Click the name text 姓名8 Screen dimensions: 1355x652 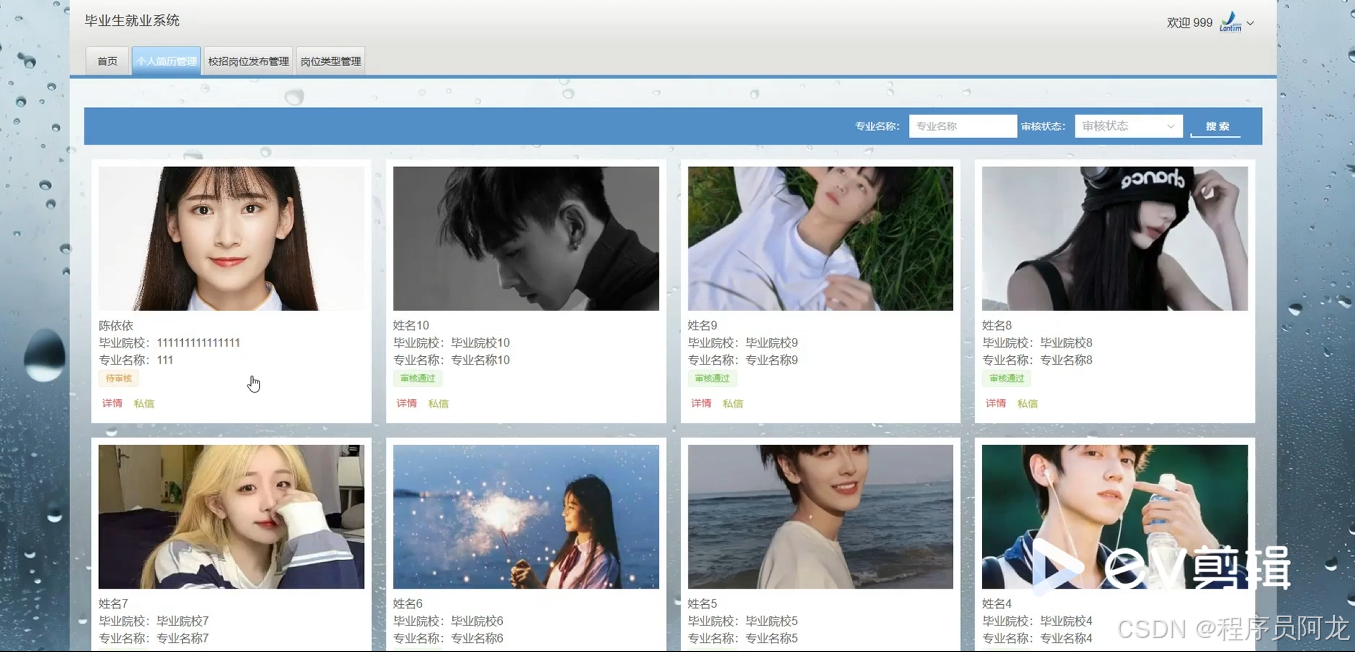[997, 326]
